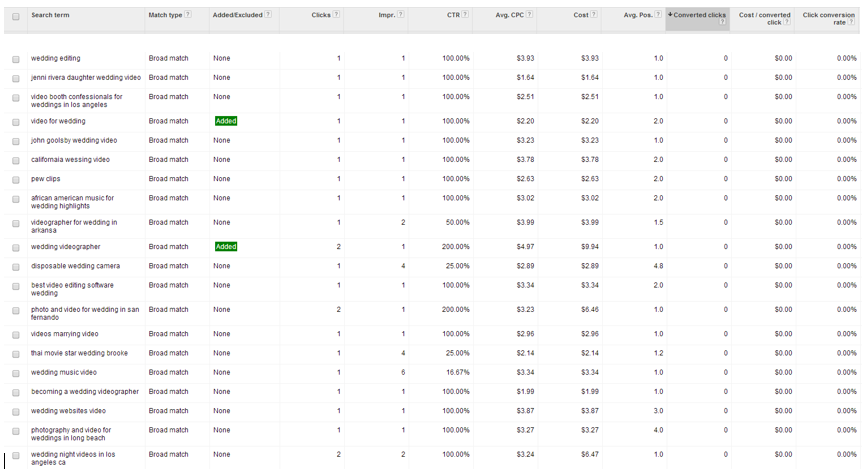Open the 'video for wedding' search term
This screenshot has width=868, height=469.
[x=58, y=121]
